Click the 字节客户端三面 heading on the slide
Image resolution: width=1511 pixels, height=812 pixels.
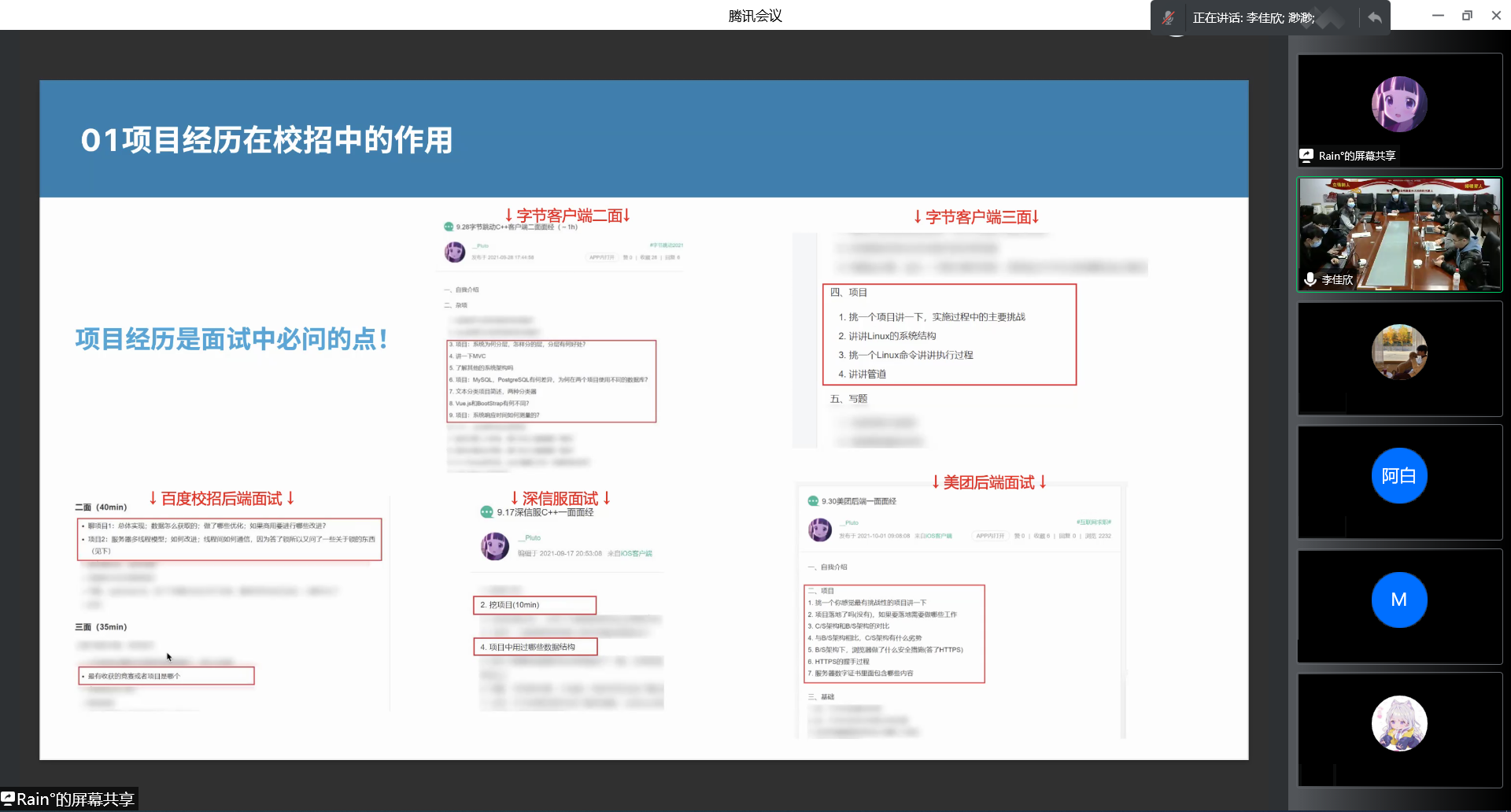[x=977, y=217]
